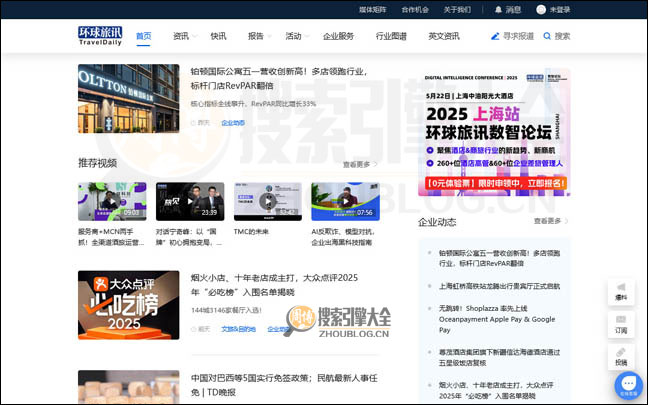The height and width of the screenshot is (405, 648).
Task: Open sidebar 铂顿国际公寓五一营收 news item
Action: click(x=499, y=258)
